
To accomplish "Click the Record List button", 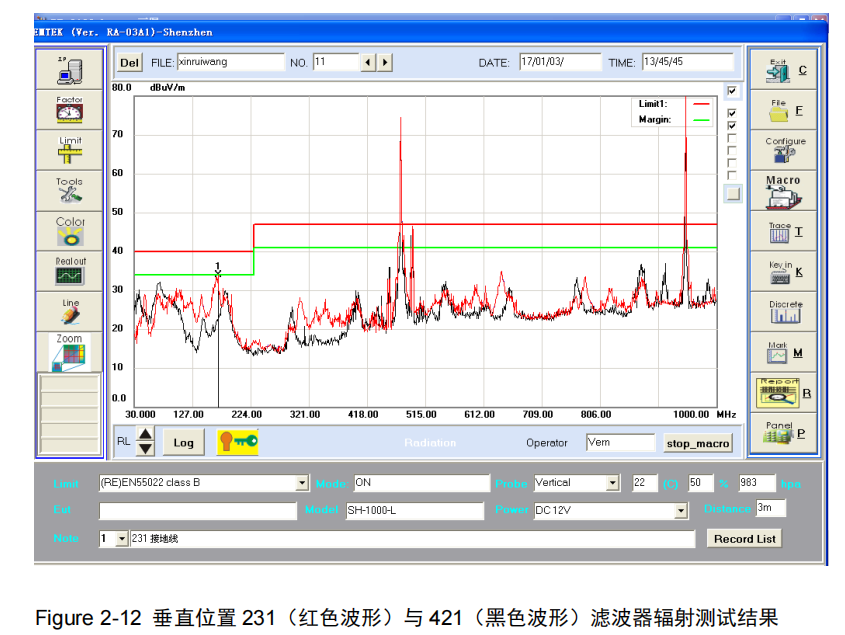I will [x=745, y=539].
